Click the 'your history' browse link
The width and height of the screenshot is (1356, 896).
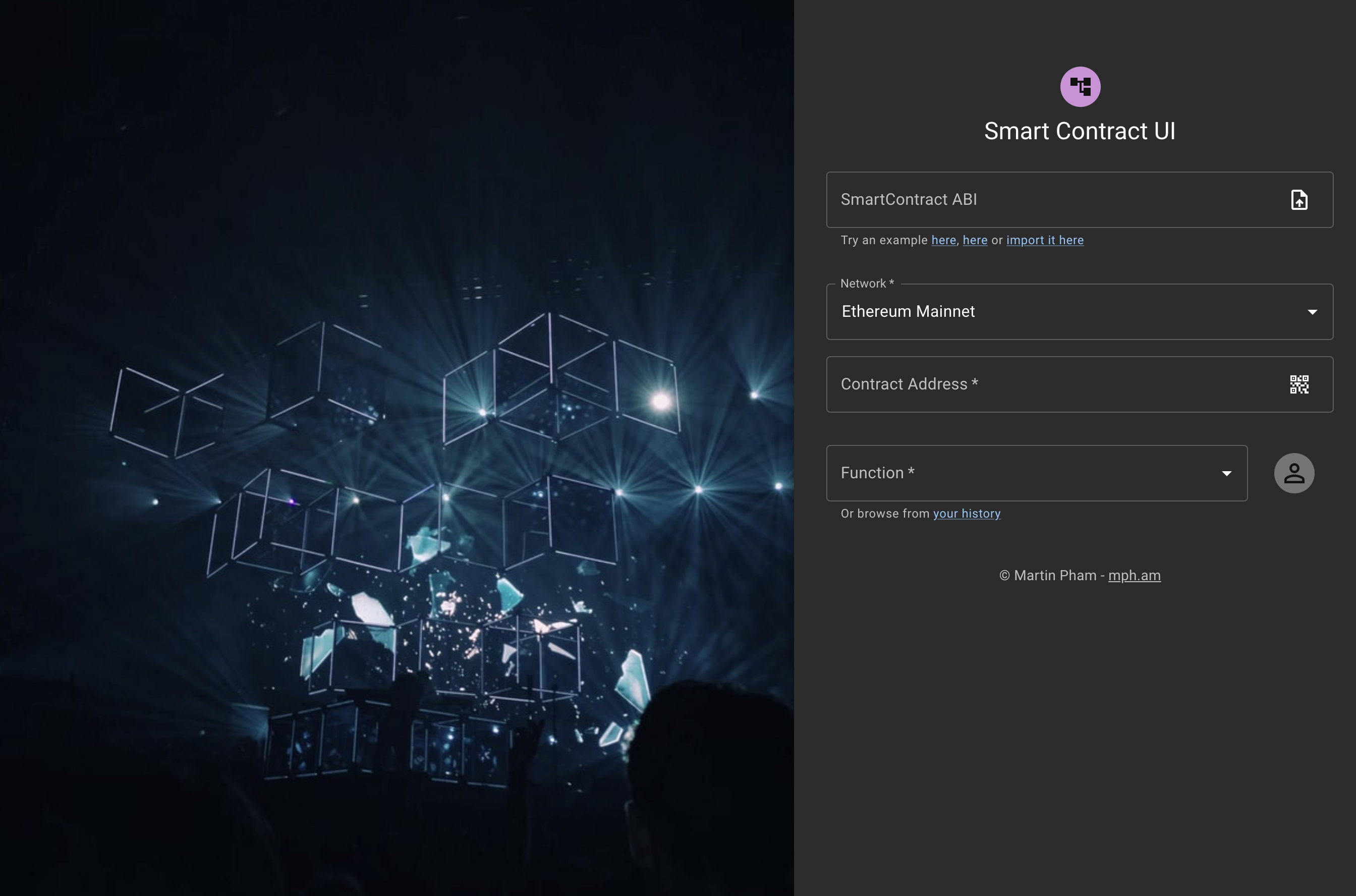coord(967,513)
